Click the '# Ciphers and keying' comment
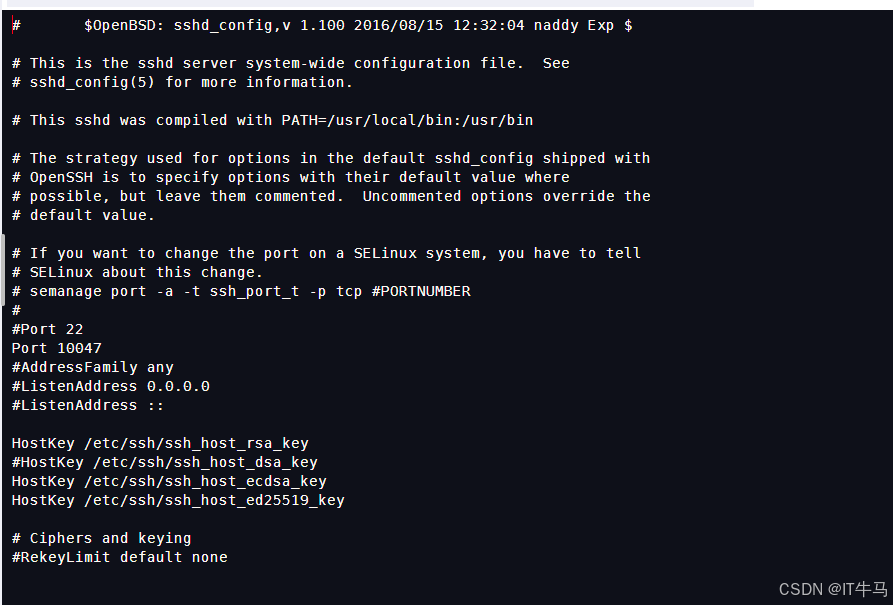This screenshot has height=605, width=893. (101, 538)
